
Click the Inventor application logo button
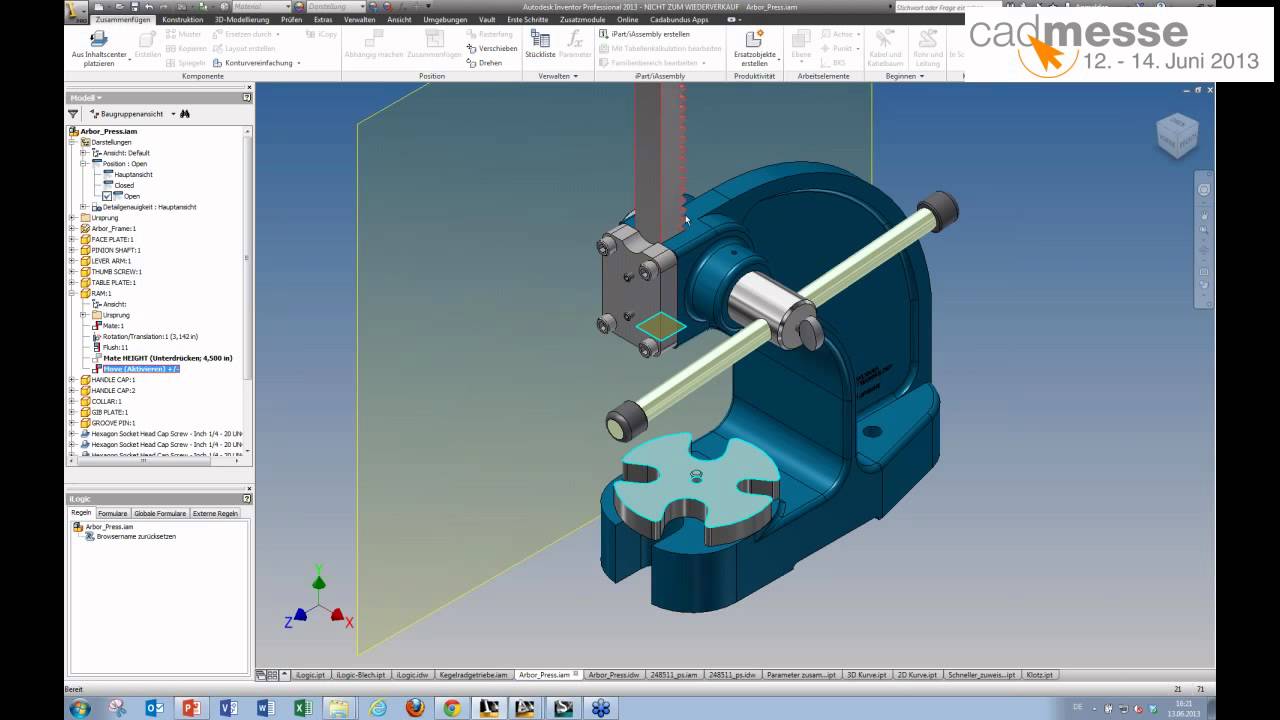[x=76, y=10]
